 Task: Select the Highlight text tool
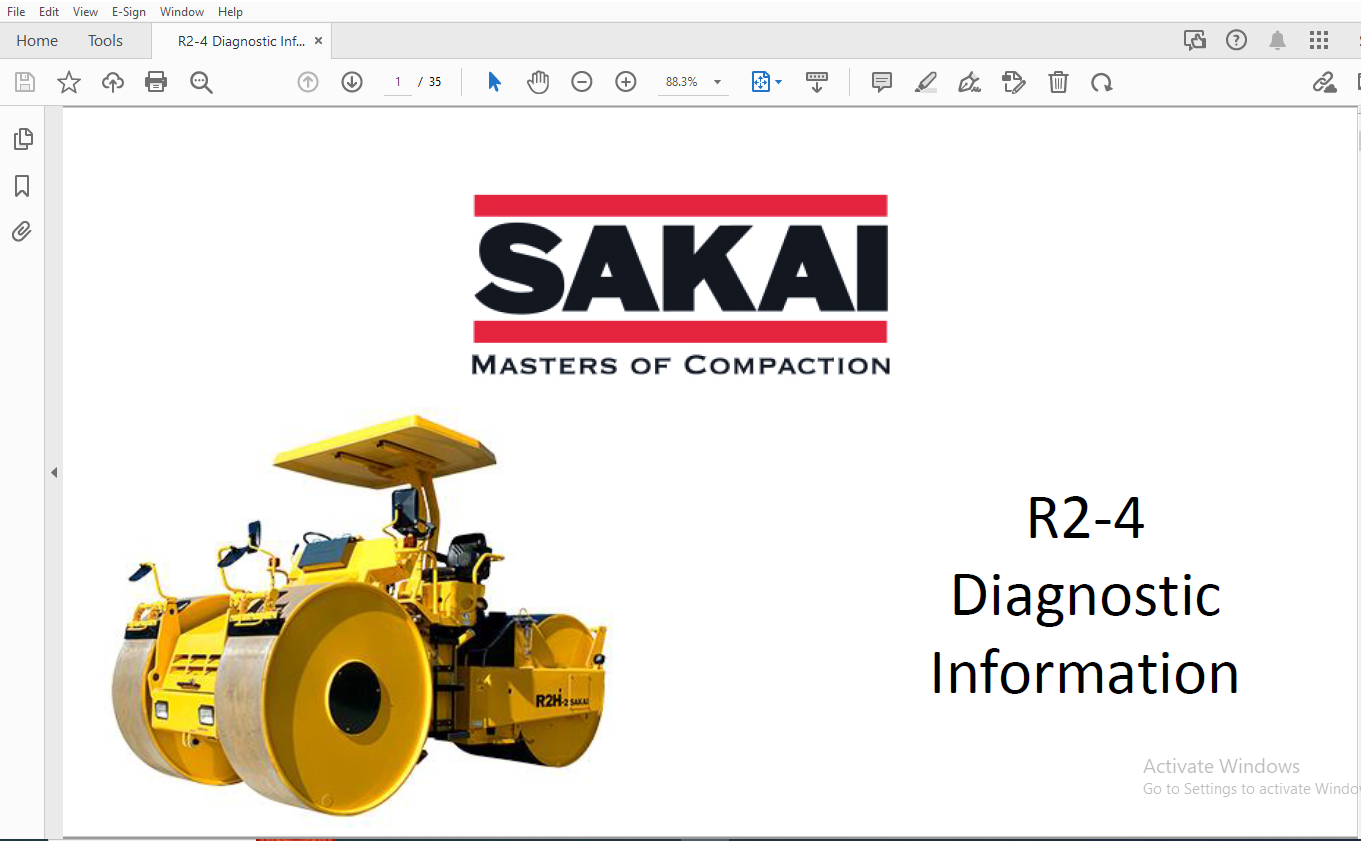(x=926, y=82)
